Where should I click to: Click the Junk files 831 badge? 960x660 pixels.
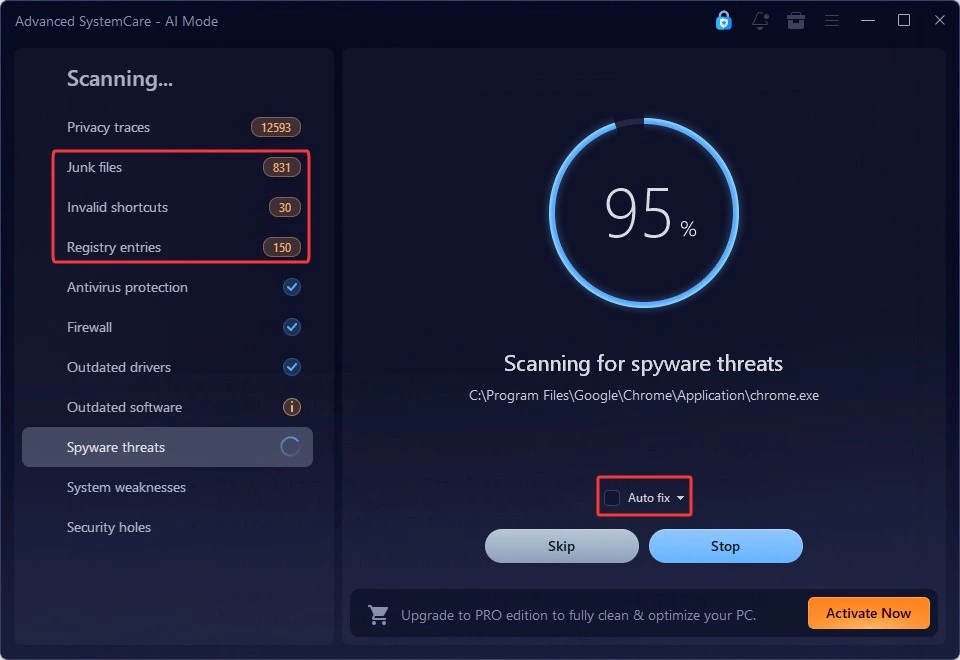[282, 167]
